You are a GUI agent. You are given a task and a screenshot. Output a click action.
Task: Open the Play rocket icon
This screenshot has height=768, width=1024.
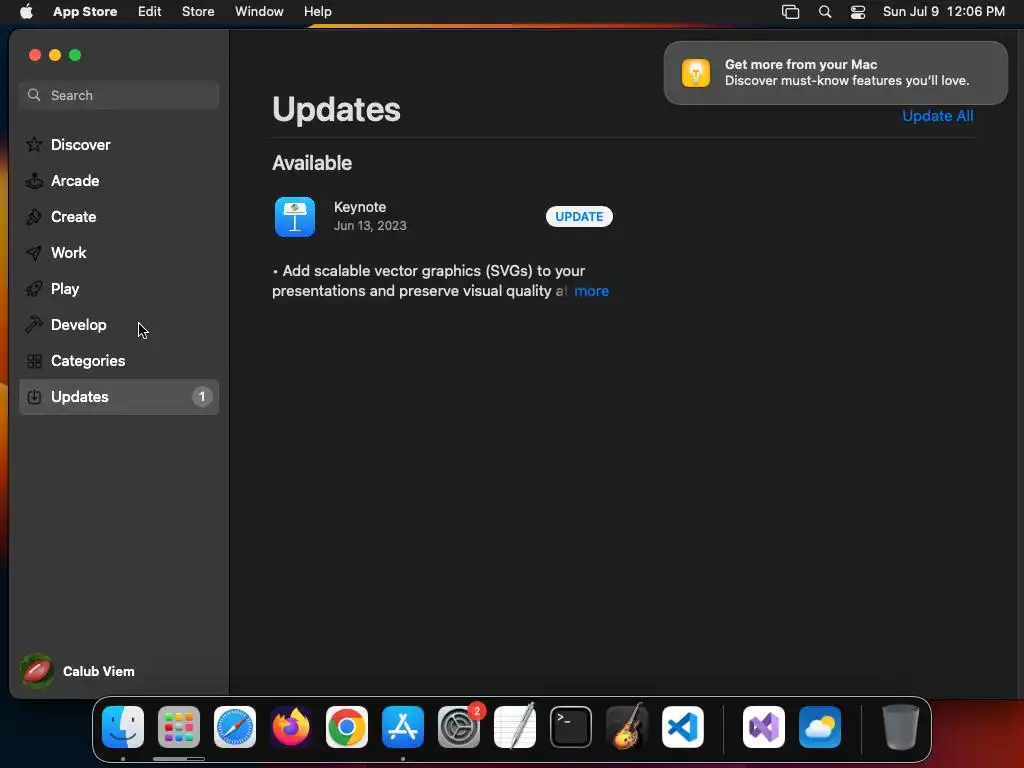coord(34,289)
